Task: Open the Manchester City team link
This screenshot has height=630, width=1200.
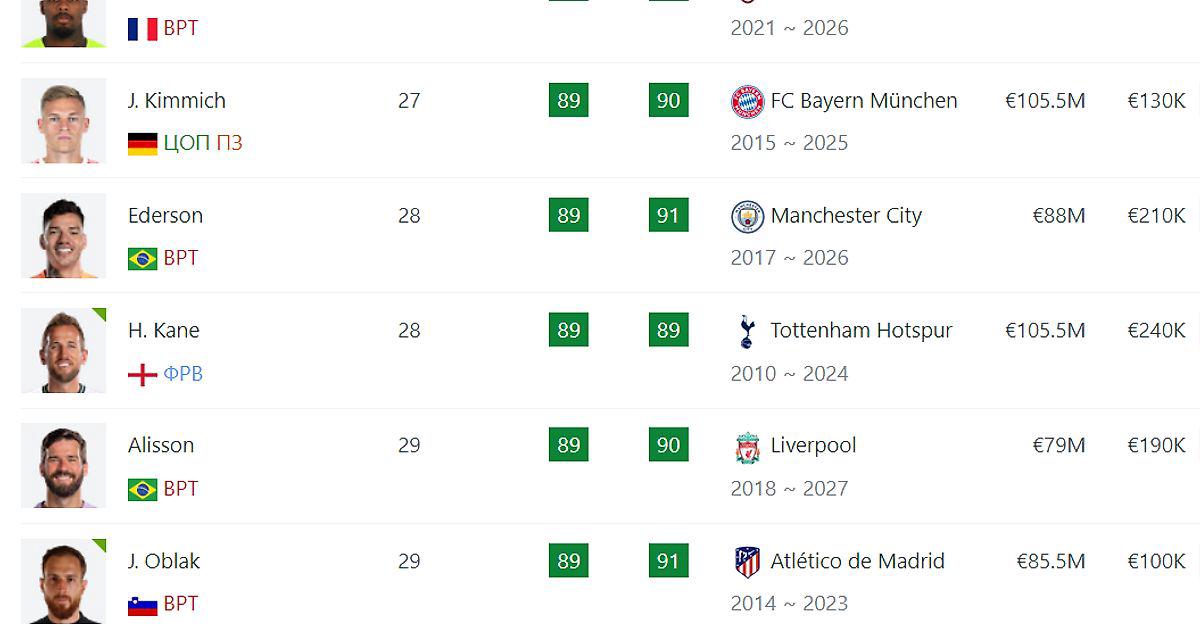Action: coord(846,216)
